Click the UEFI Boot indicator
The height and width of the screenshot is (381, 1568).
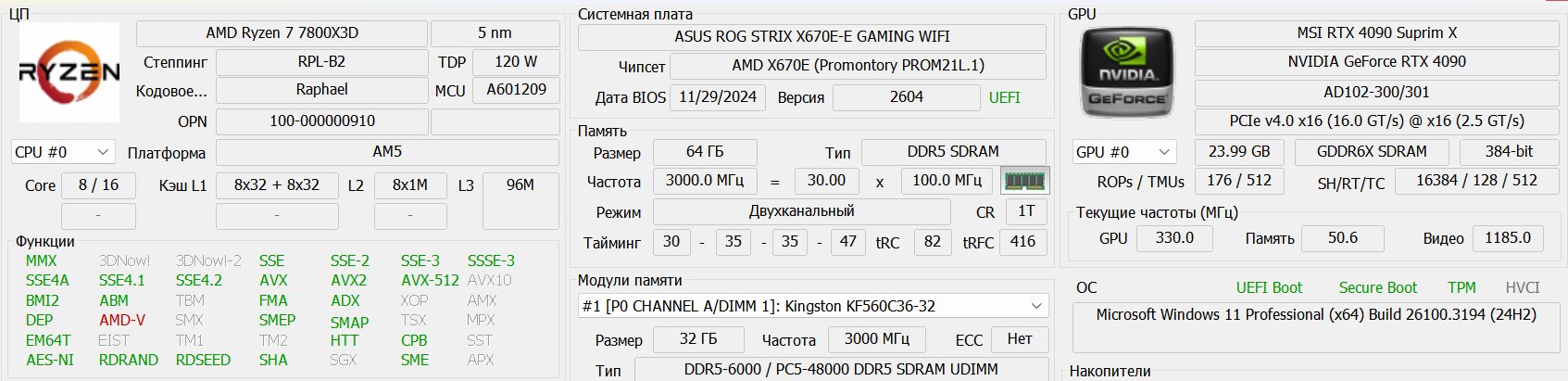[x=1268, y=287]
